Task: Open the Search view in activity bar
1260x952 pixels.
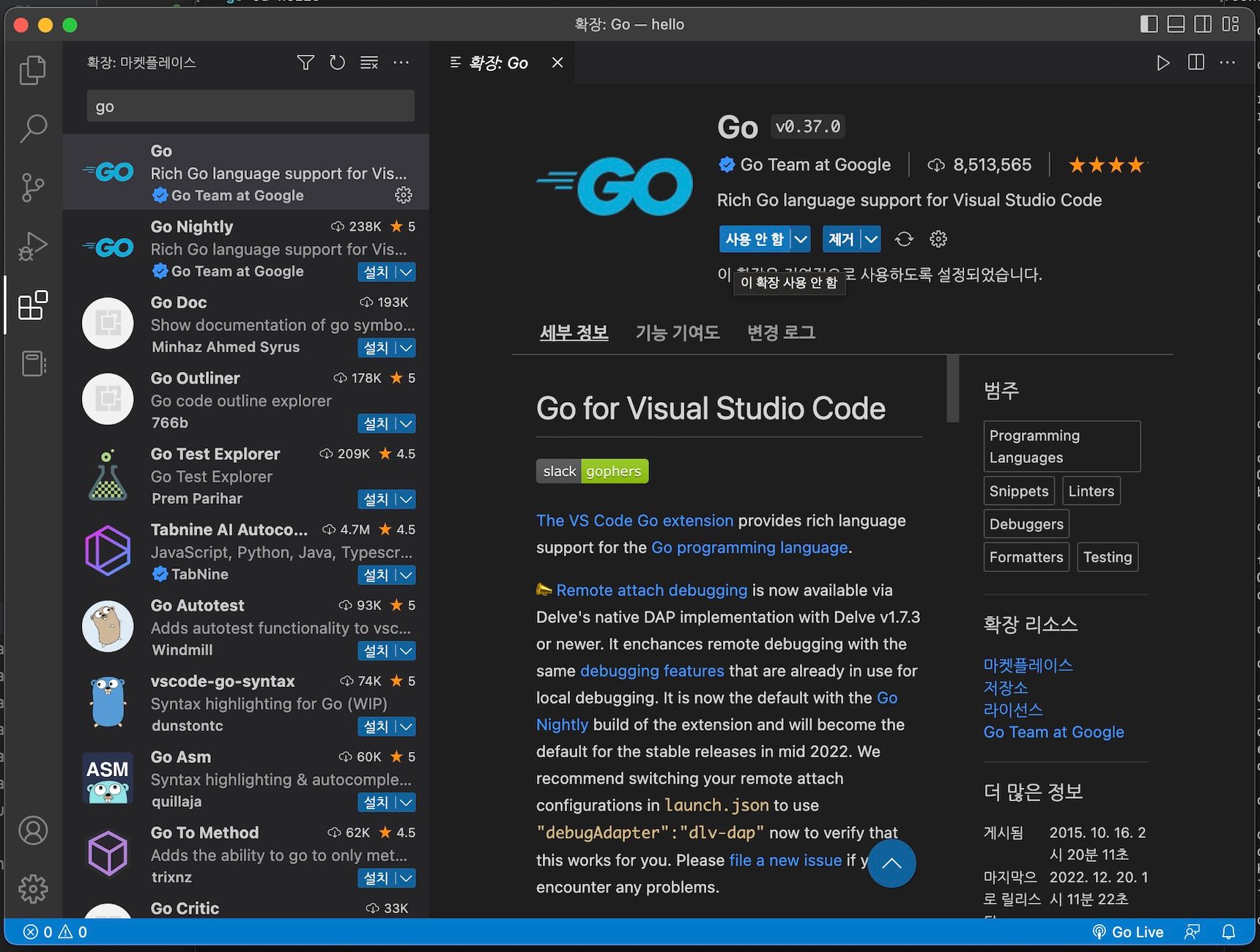Action: tap(32, 128)
